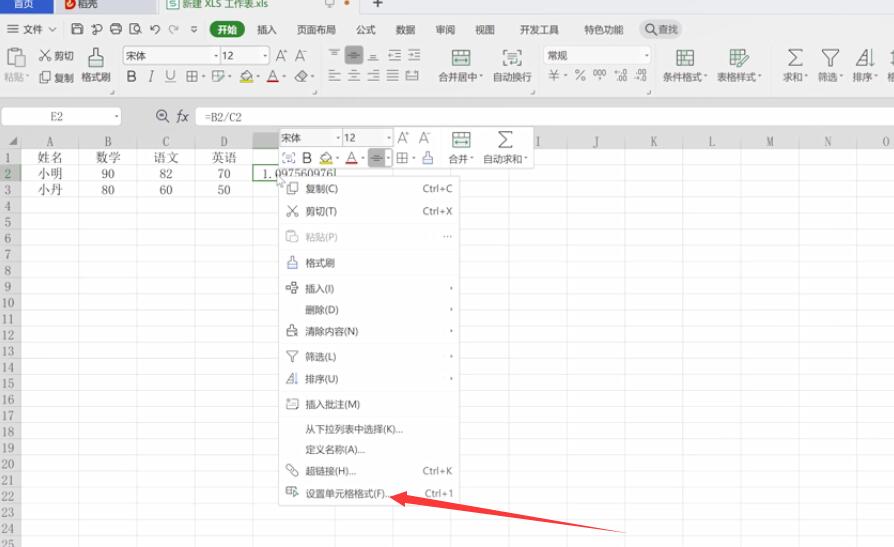
Task: Undo the last action
Action: [155, 29]
